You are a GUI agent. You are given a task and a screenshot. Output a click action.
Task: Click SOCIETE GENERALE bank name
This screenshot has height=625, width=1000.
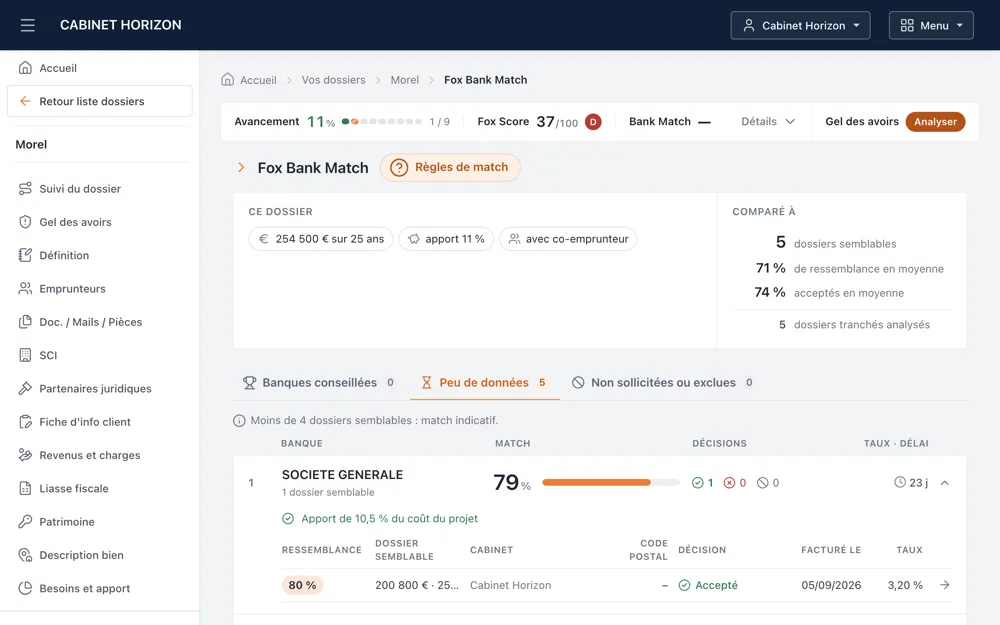(342, 474)
